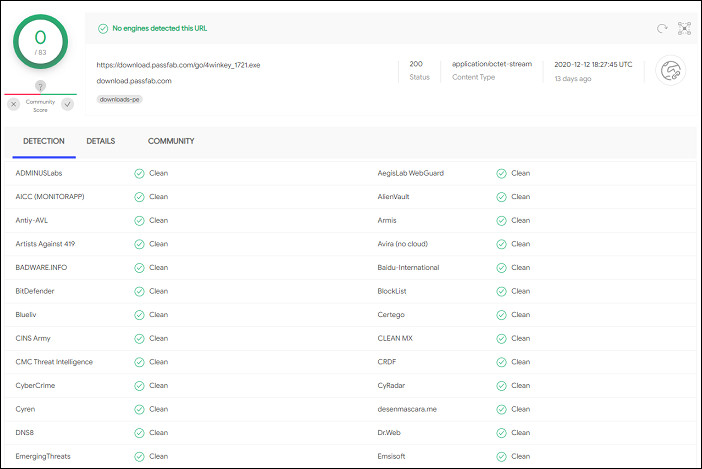Viewport: 702px width, 469px height.
Task: Vote malicious with the X button
Action: 14,104
